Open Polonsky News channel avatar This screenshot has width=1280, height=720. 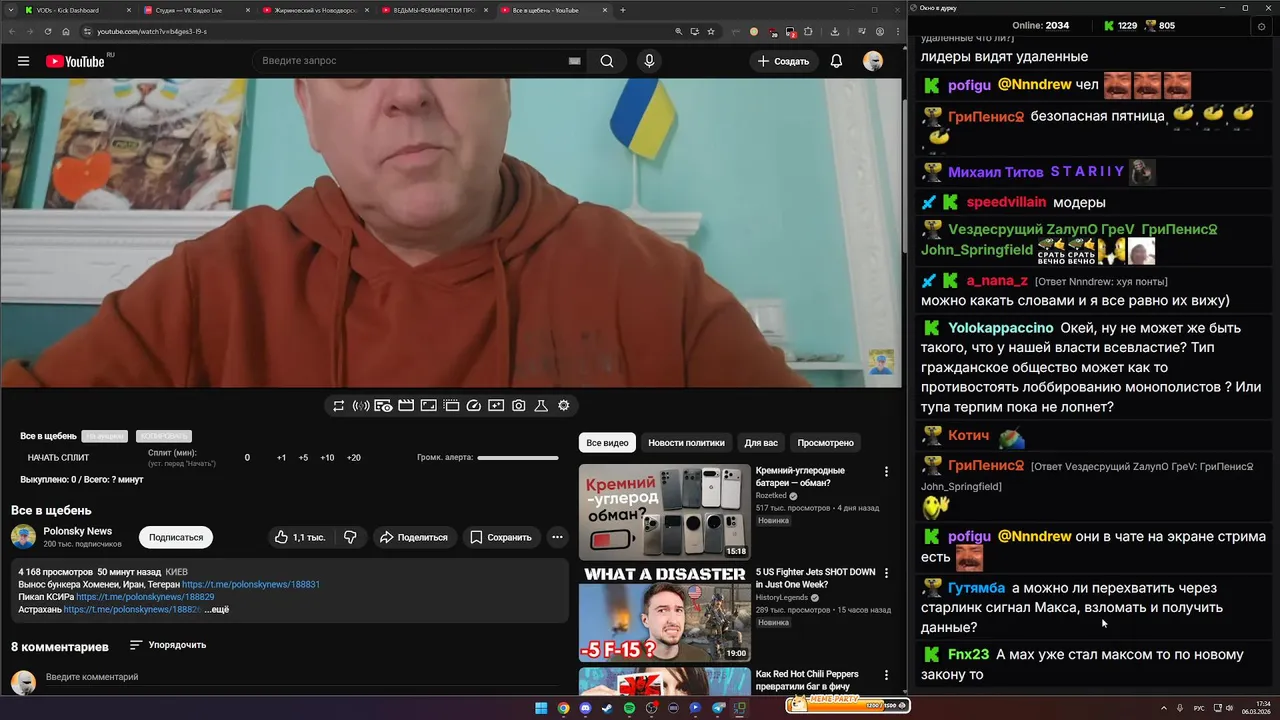(23, 537)
